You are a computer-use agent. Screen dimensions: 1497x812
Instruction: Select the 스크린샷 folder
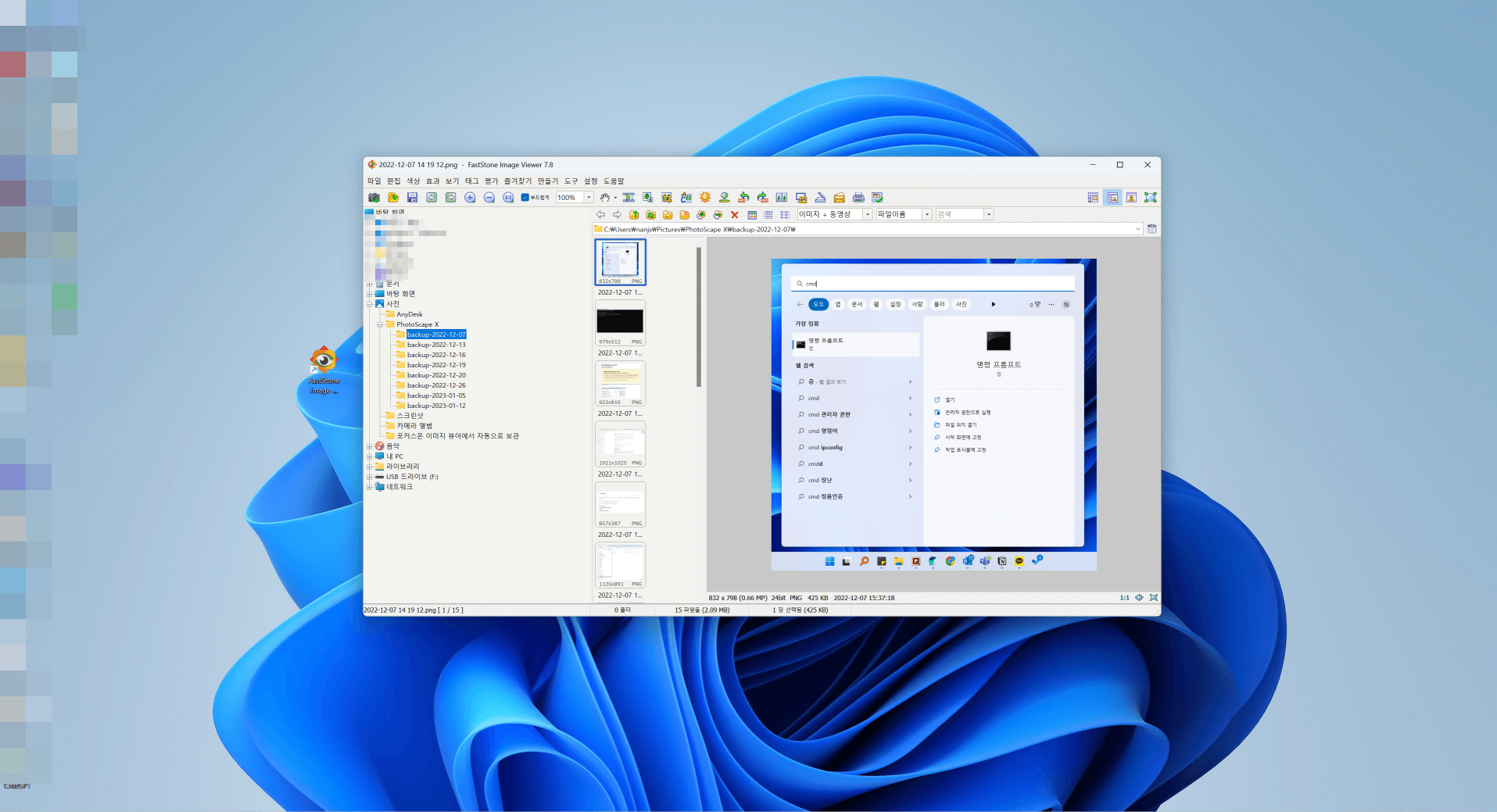[410, 416]
